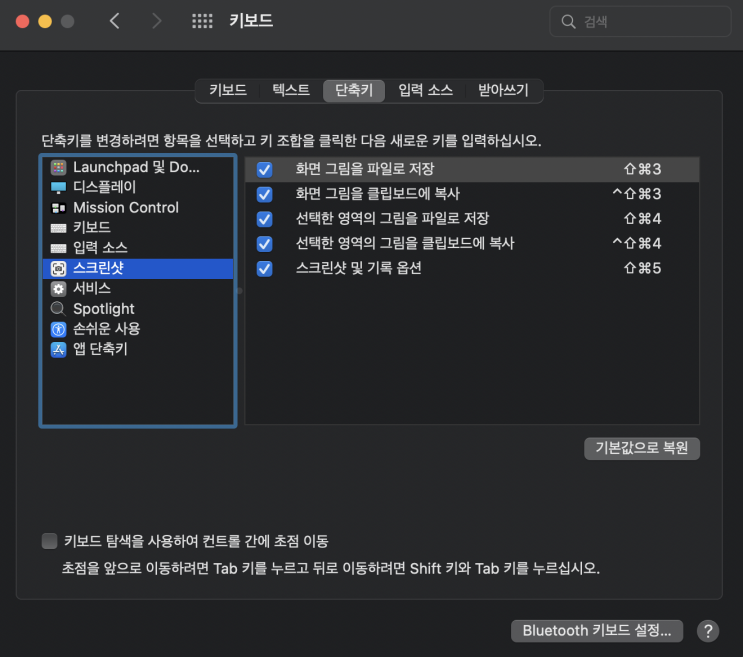The width and height of the screenshot is (743, 657).
Task: Click the display monitor icon next to 디스플레이
Action: click(x=58, y=188)
